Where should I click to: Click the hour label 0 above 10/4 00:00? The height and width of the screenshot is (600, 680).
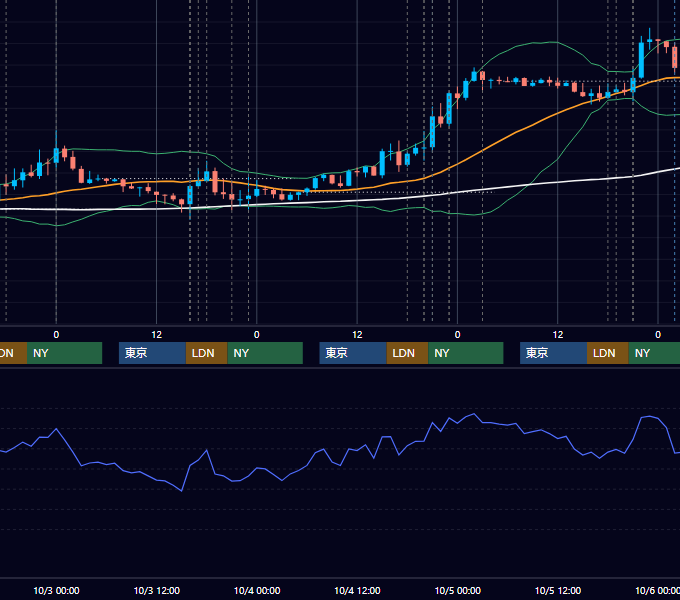pos(257,335)
